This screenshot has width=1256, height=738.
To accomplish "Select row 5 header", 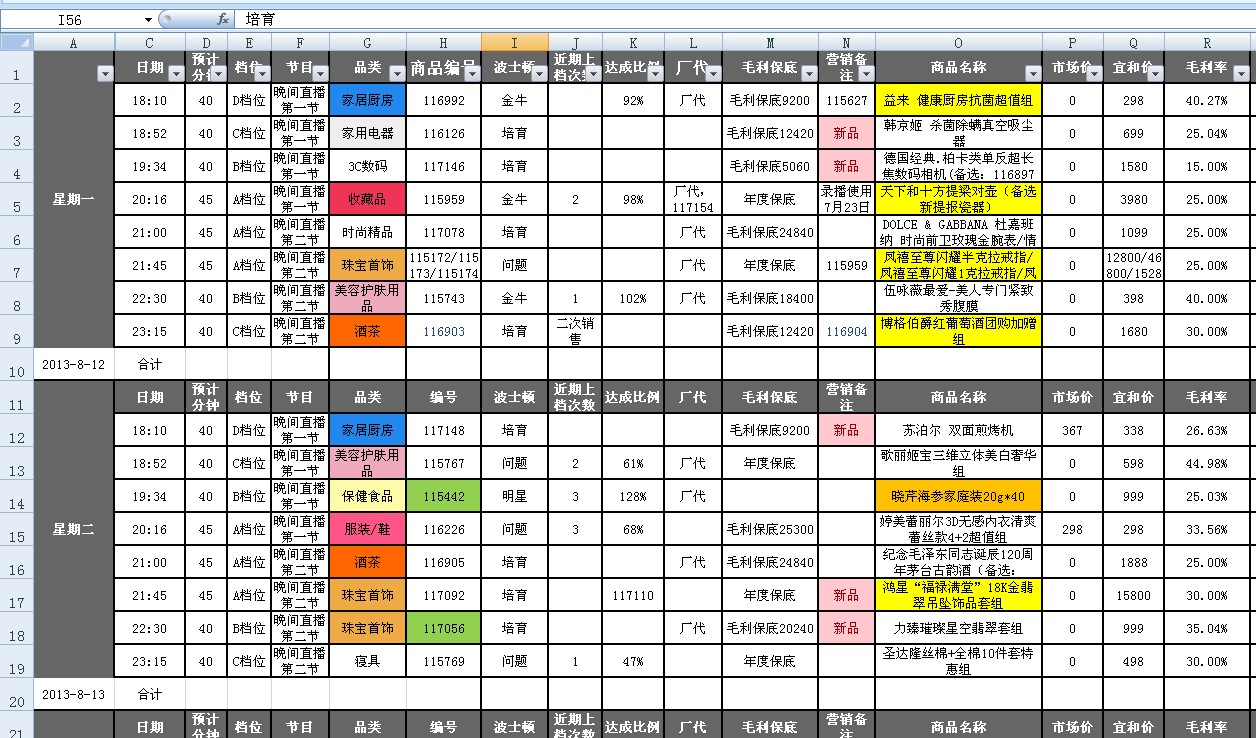I will 17,200.
